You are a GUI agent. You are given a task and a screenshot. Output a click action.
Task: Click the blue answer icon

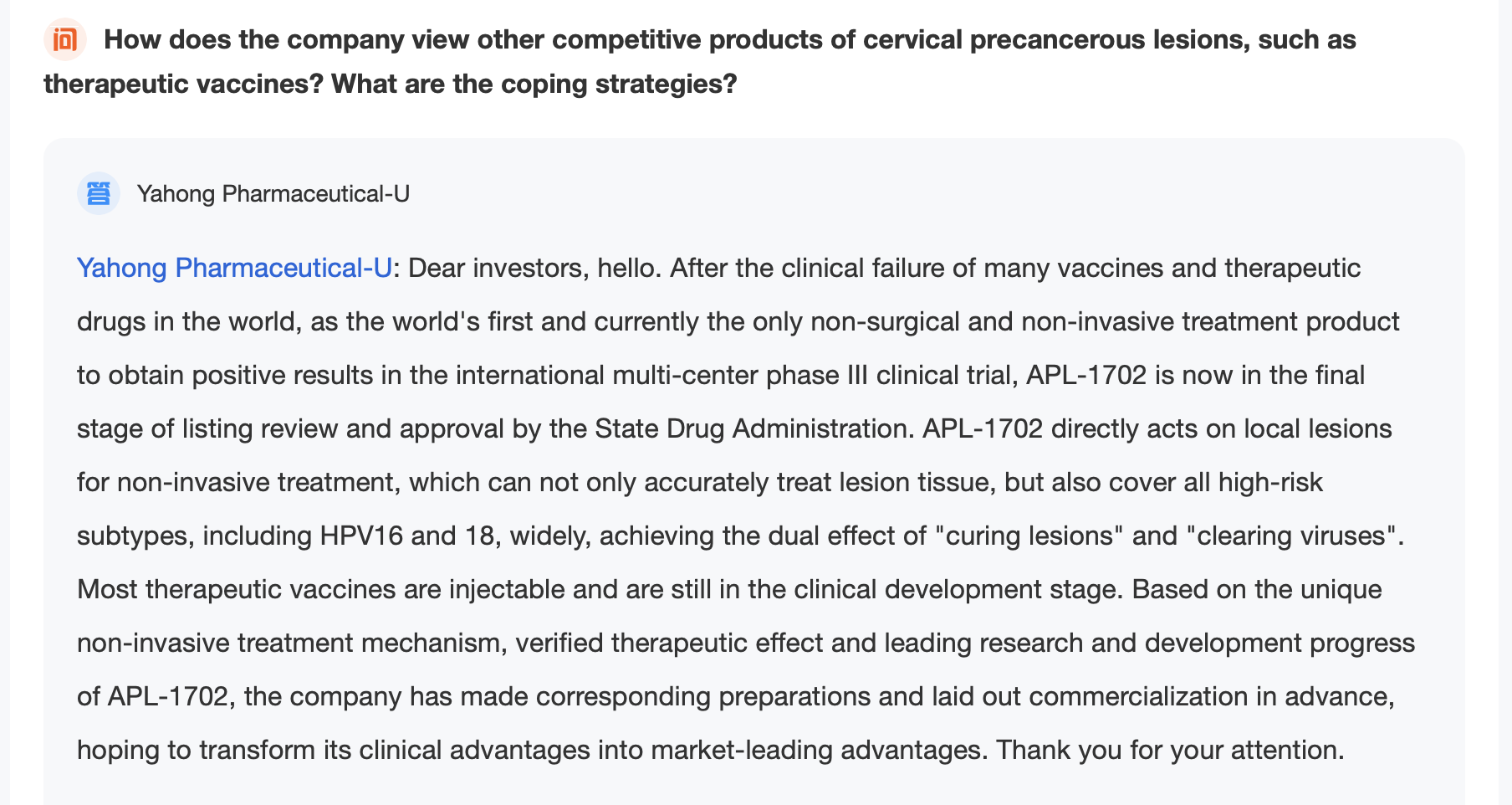point(99,193)
